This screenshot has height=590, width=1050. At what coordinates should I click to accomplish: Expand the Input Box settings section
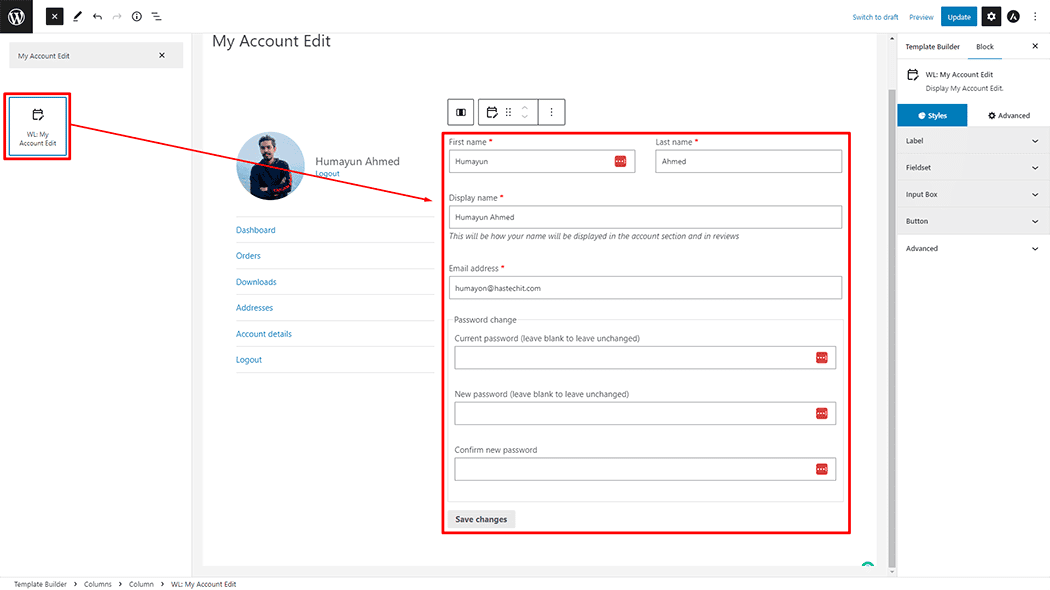pyautogui.click(x=972, y=194)
